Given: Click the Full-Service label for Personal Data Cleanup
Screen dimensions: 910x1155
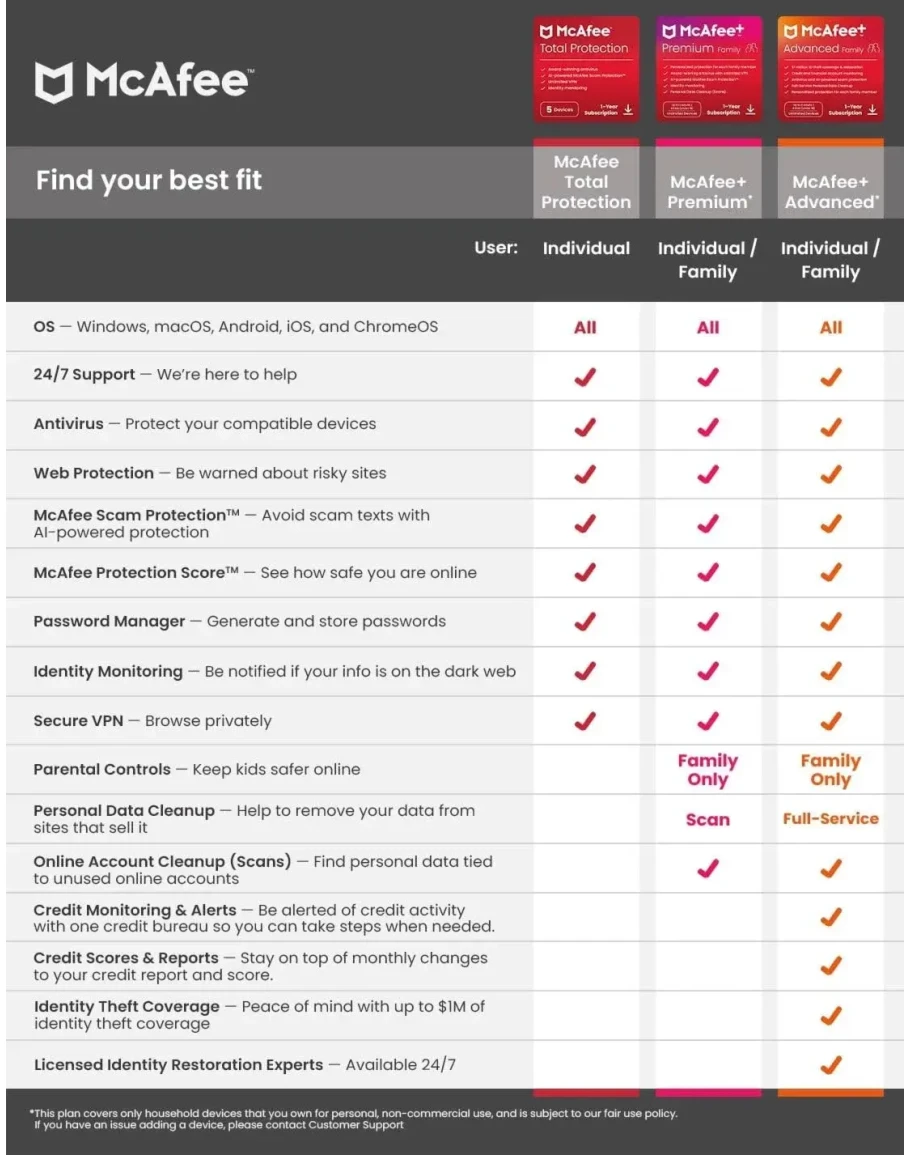Looking at the screenshot, I should tap(830, 818).
